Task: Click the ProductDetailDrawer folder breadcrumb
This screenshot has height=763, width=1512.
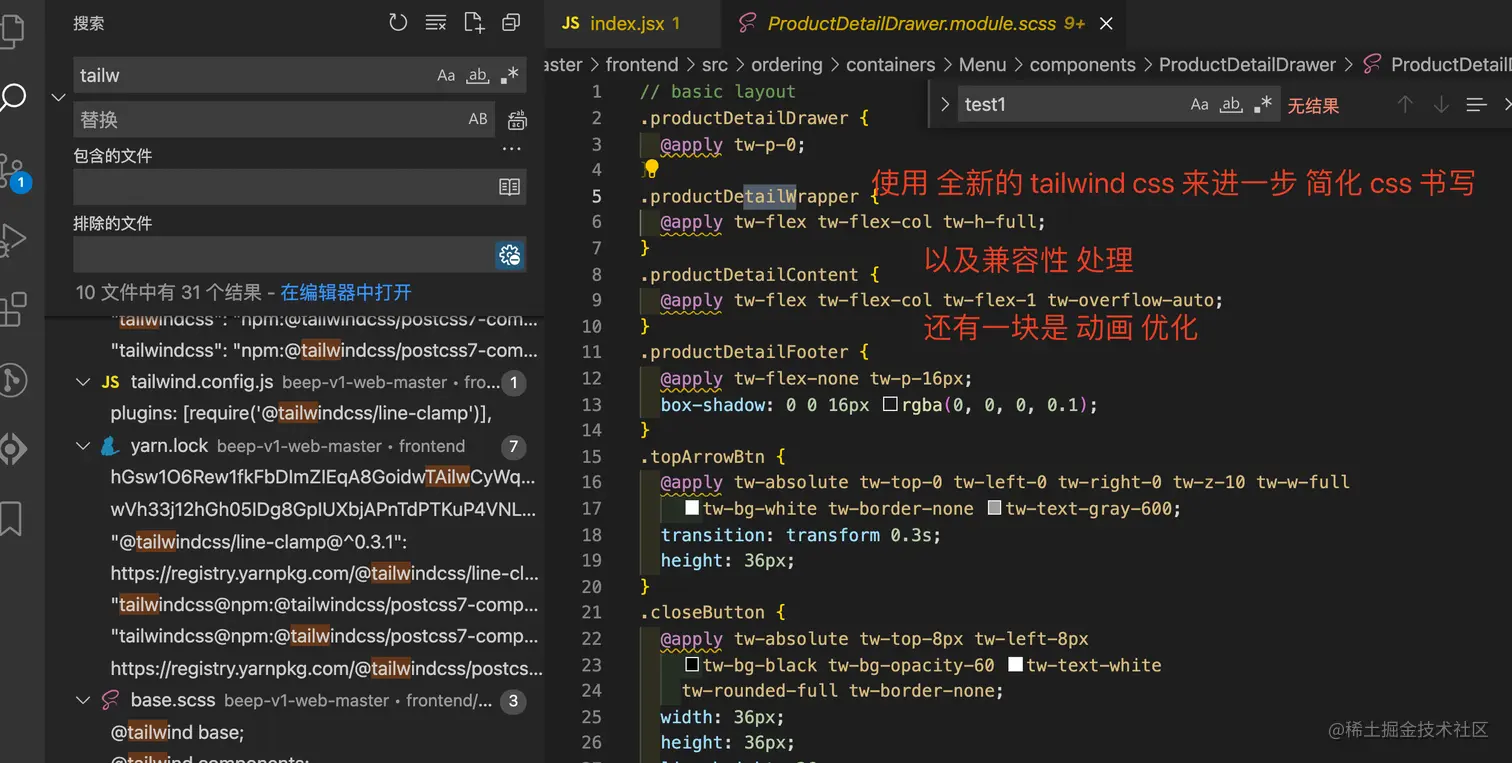Action: point(1247,65)
